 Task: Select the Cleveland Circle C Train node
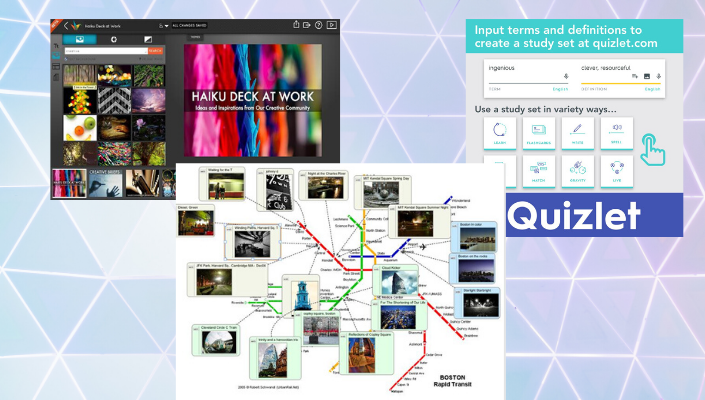216,340
